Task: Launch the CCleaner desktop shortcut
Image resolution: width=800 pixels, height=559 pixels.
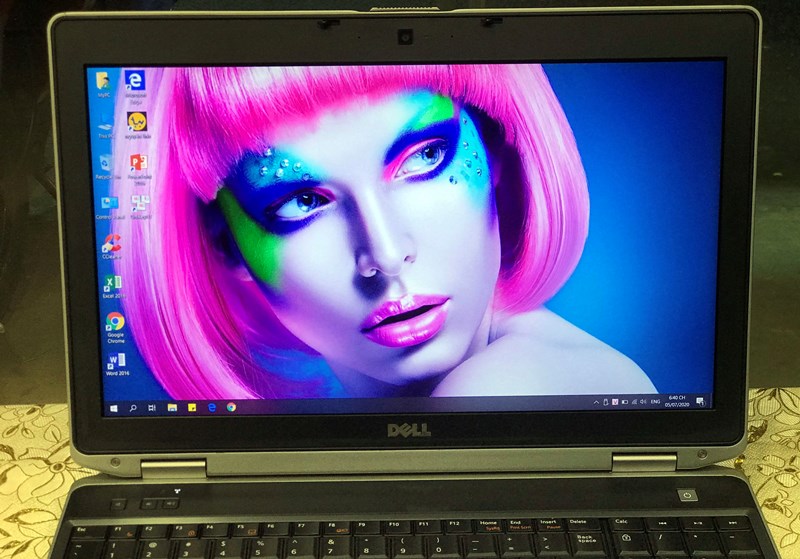Action: tap(112, 247)
